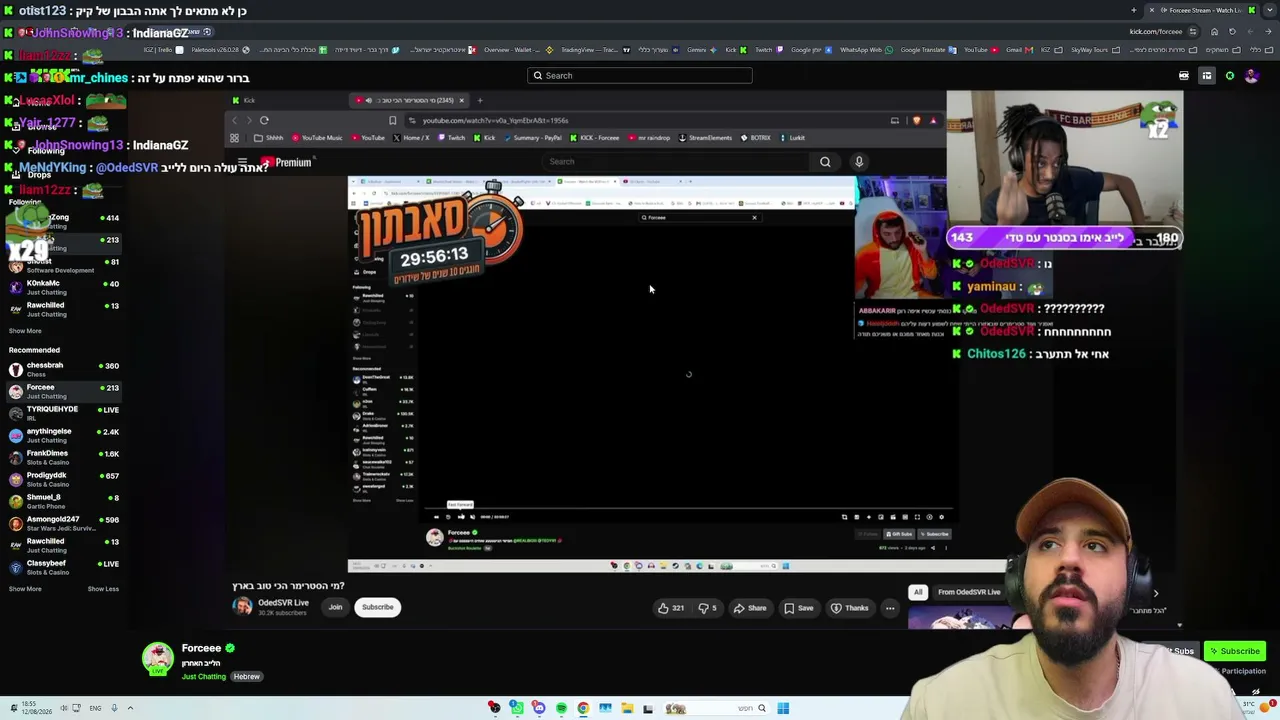This screenshot has height=720, width=1280.
Task: Save the YouTube video to playlist
Action: click(x=799, y=608)
